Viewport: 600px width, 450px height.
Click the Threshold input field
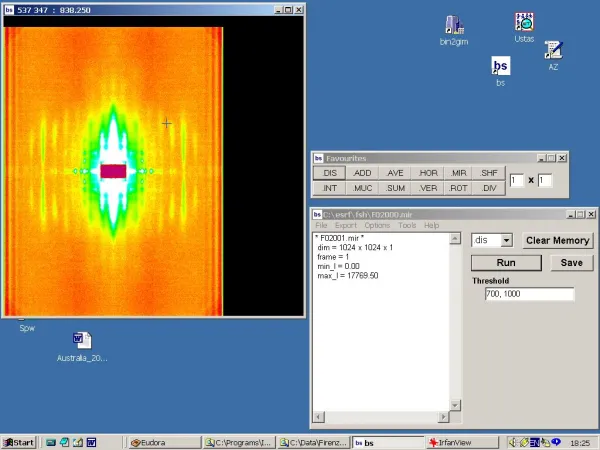pos(529,294)
